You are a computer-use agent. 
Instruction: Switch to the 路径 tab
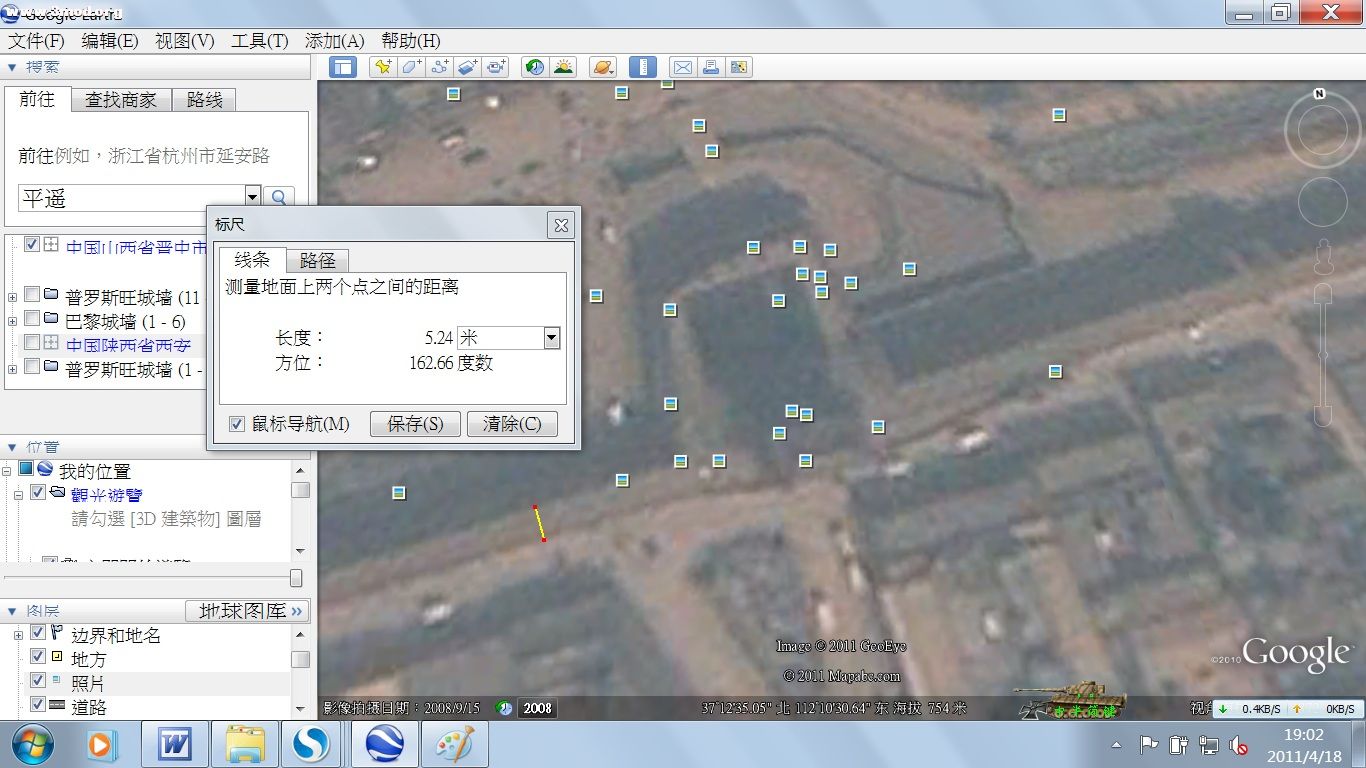click(x=317, y=261)
